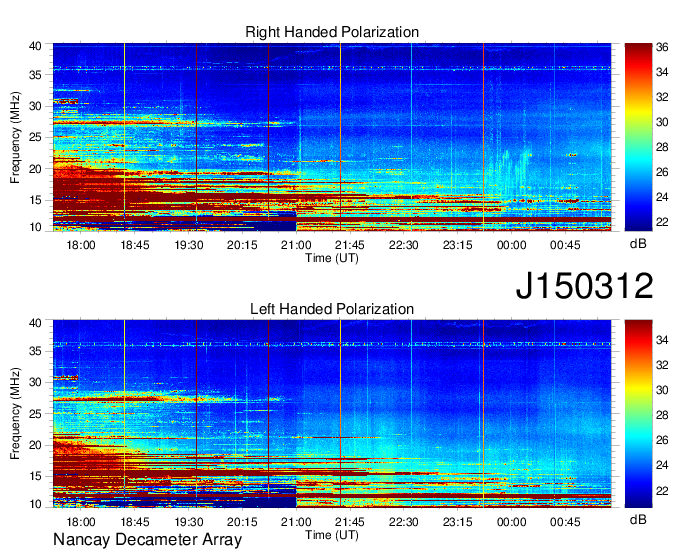Click the left-handed plot's color scale bar
This screenshot has height=552, width=680.
[x=638, y=414]
